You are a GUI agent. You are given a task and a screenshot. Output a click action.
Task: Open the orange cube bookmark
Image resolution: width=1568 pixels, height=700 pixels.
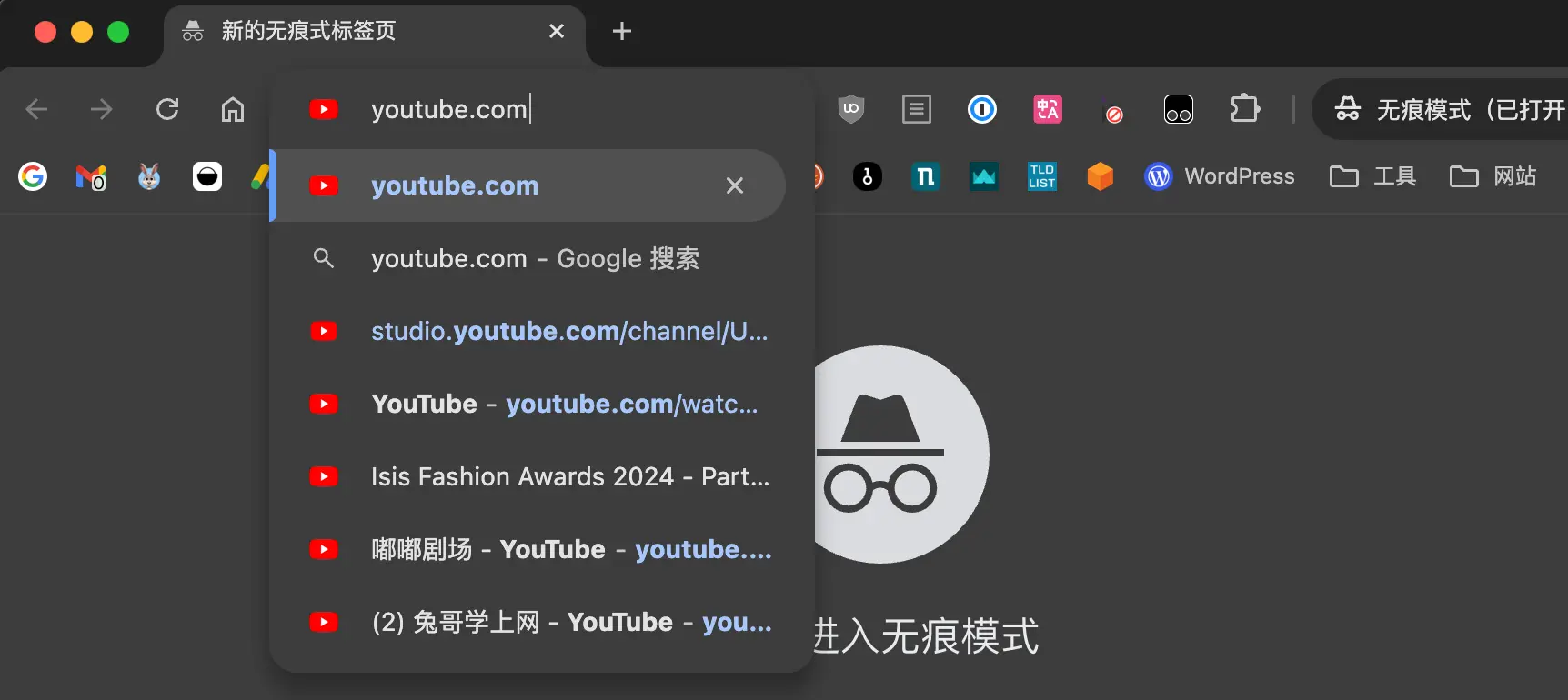(1101, 176)
